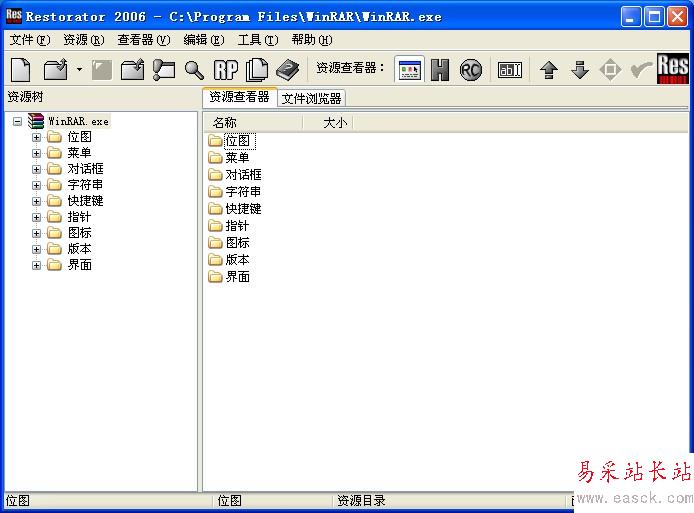Select 位图 in the resource tree
This screenshot has height=513, width=694.
point(80,137)
